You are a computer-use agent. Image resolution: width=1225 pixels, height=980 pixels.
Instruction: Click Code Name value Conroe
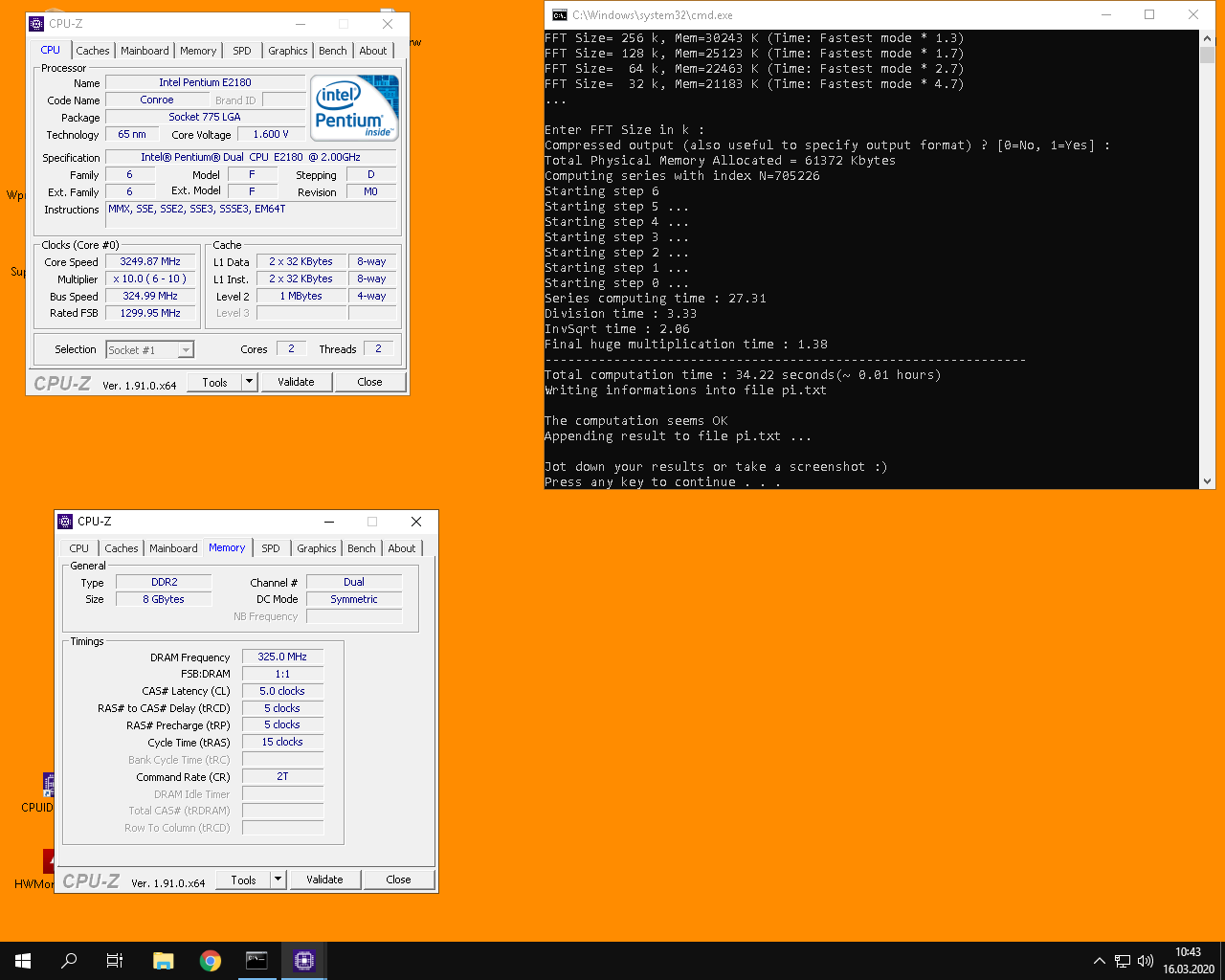(157, 100)
